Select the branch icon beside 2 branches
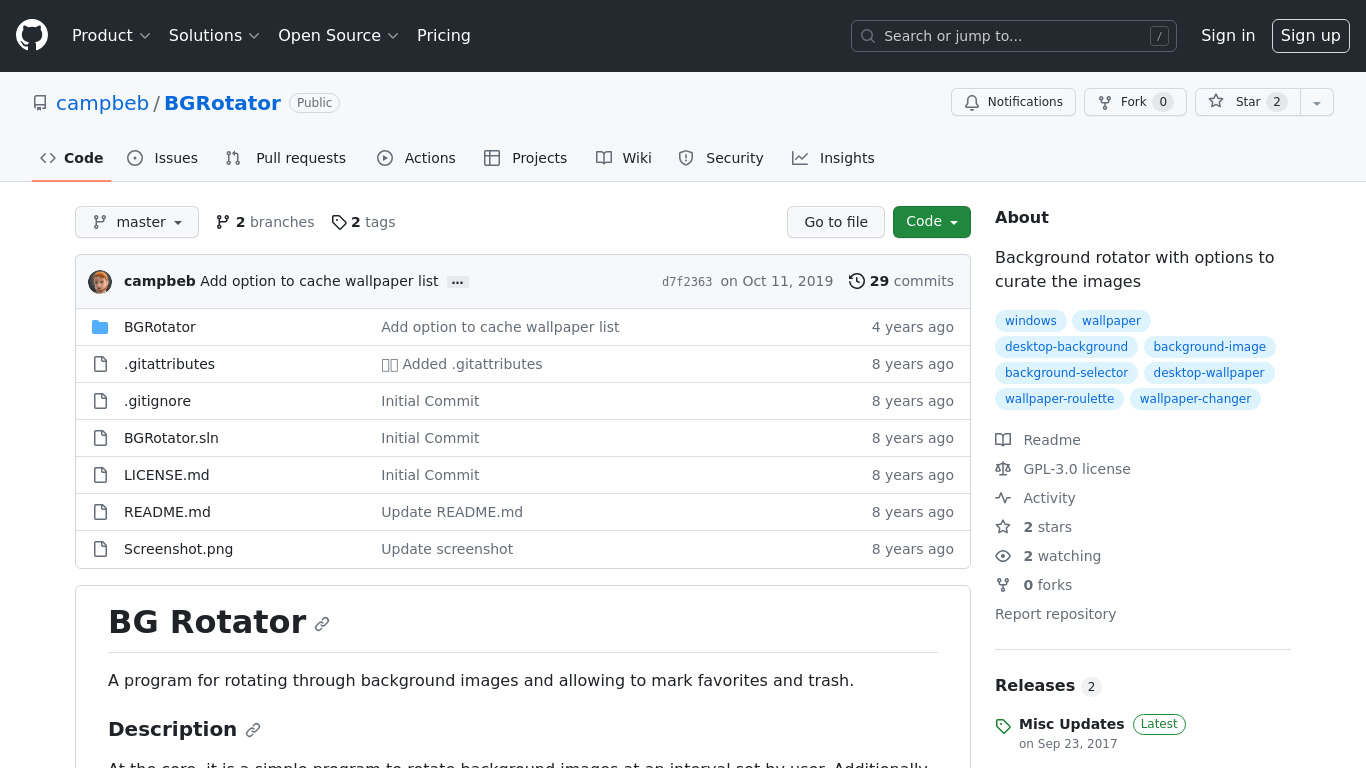 pos(223,222)
